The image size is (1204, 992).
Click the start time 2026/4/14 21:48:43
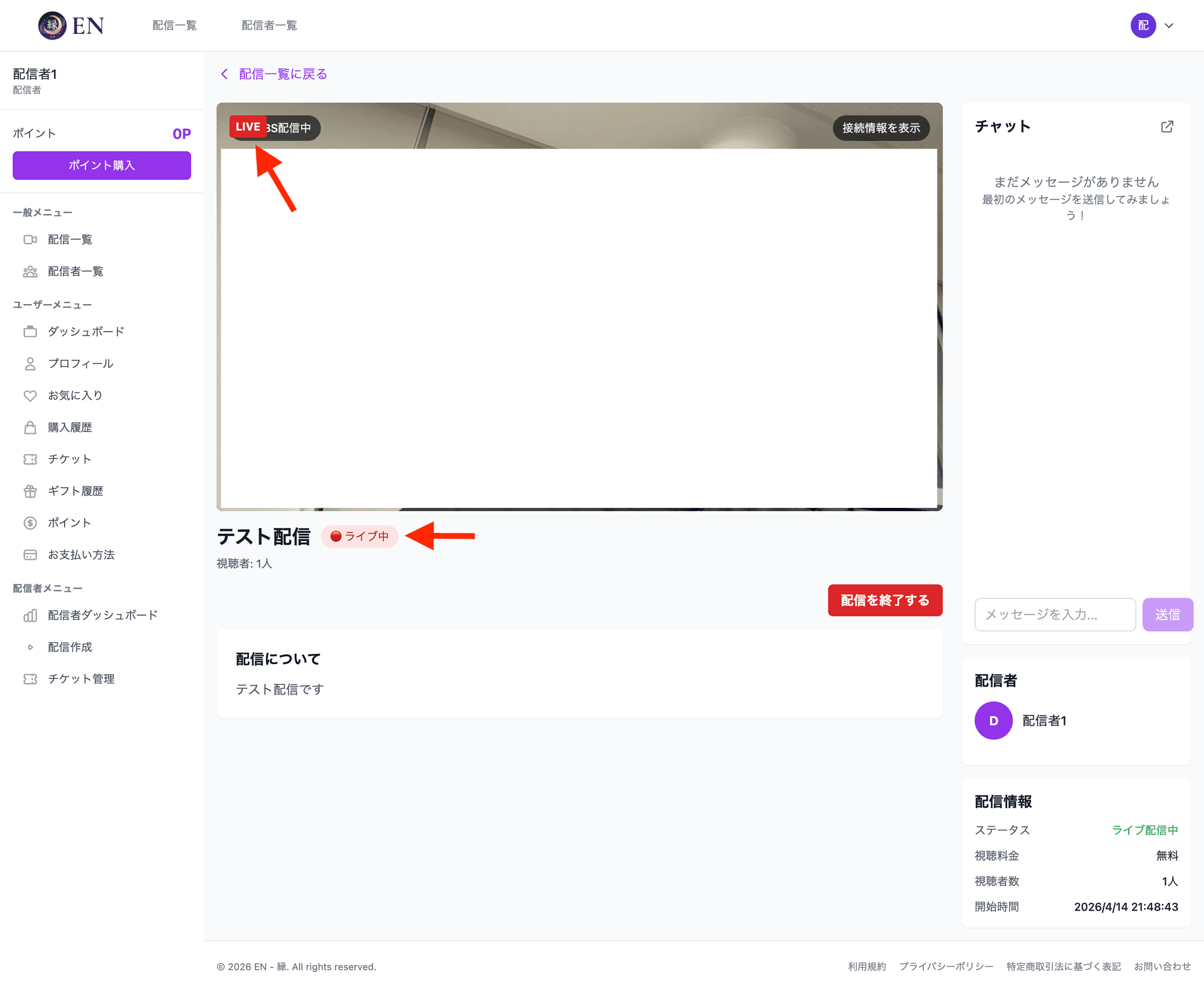(x=1126, y=907)
